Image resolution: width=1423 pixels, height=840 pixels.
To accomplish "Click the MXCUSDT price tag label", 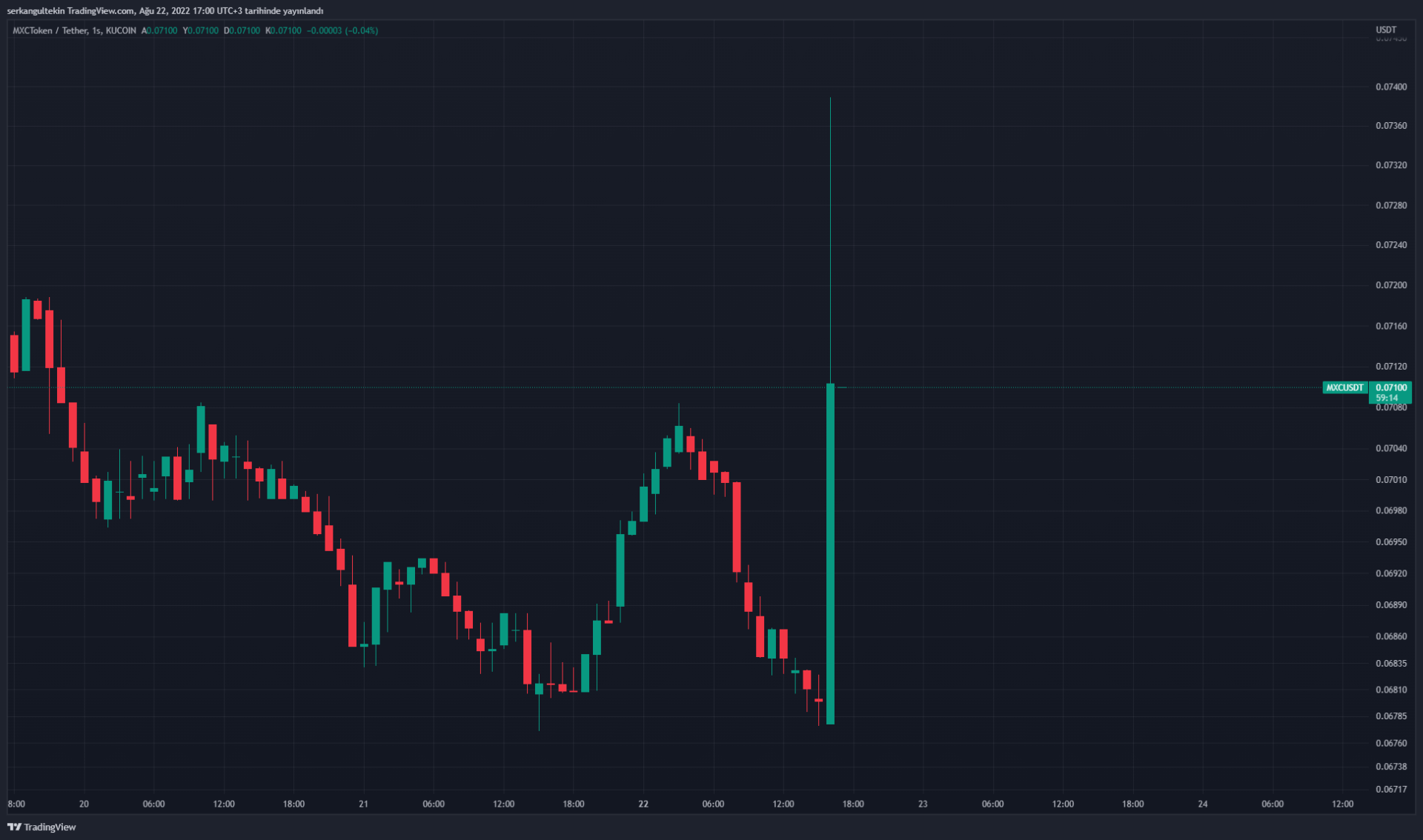I will (1344, 387).
